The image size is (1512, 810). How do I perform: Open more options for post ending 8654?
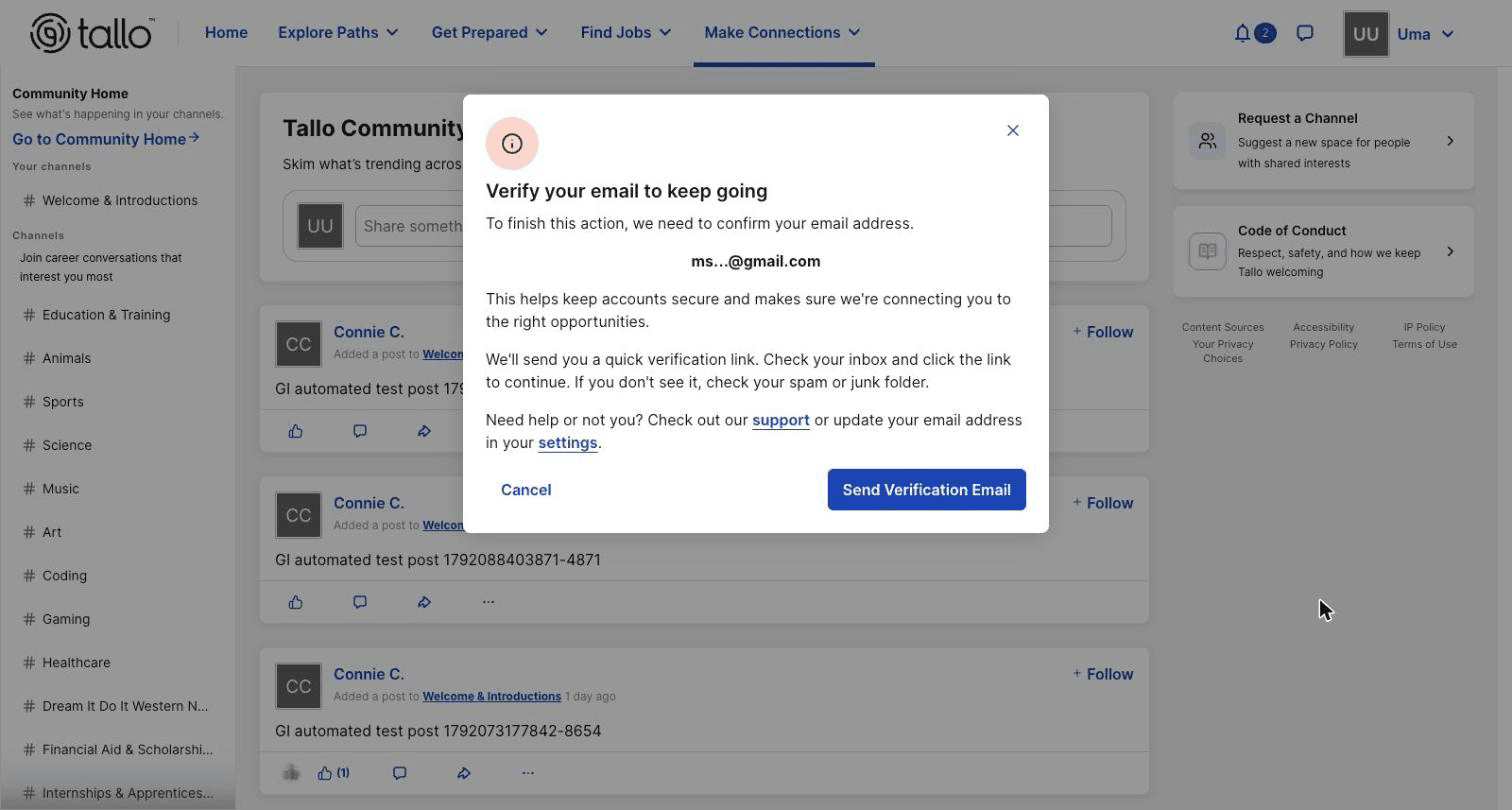pyautogui.click(x=528, y=773)
